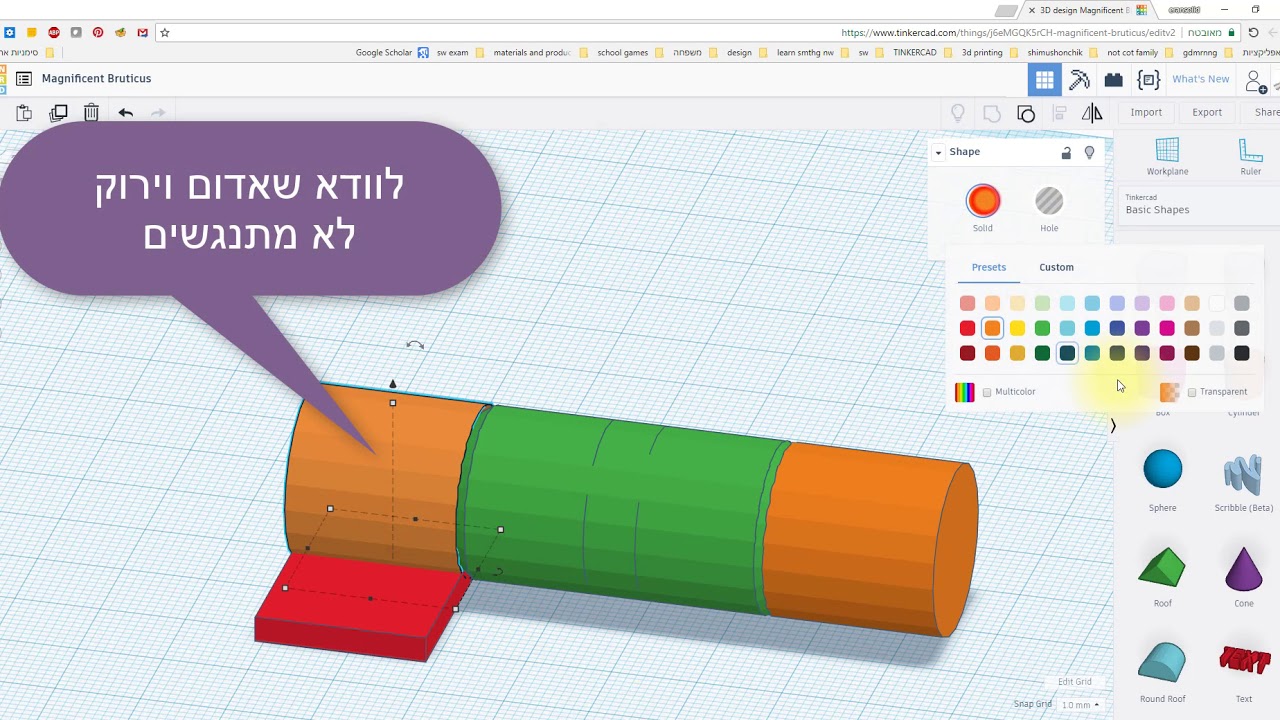Viewport: 1280px width, 720px height.
Task: Toggle the lock on the Shape panel
Action: 1066,153
